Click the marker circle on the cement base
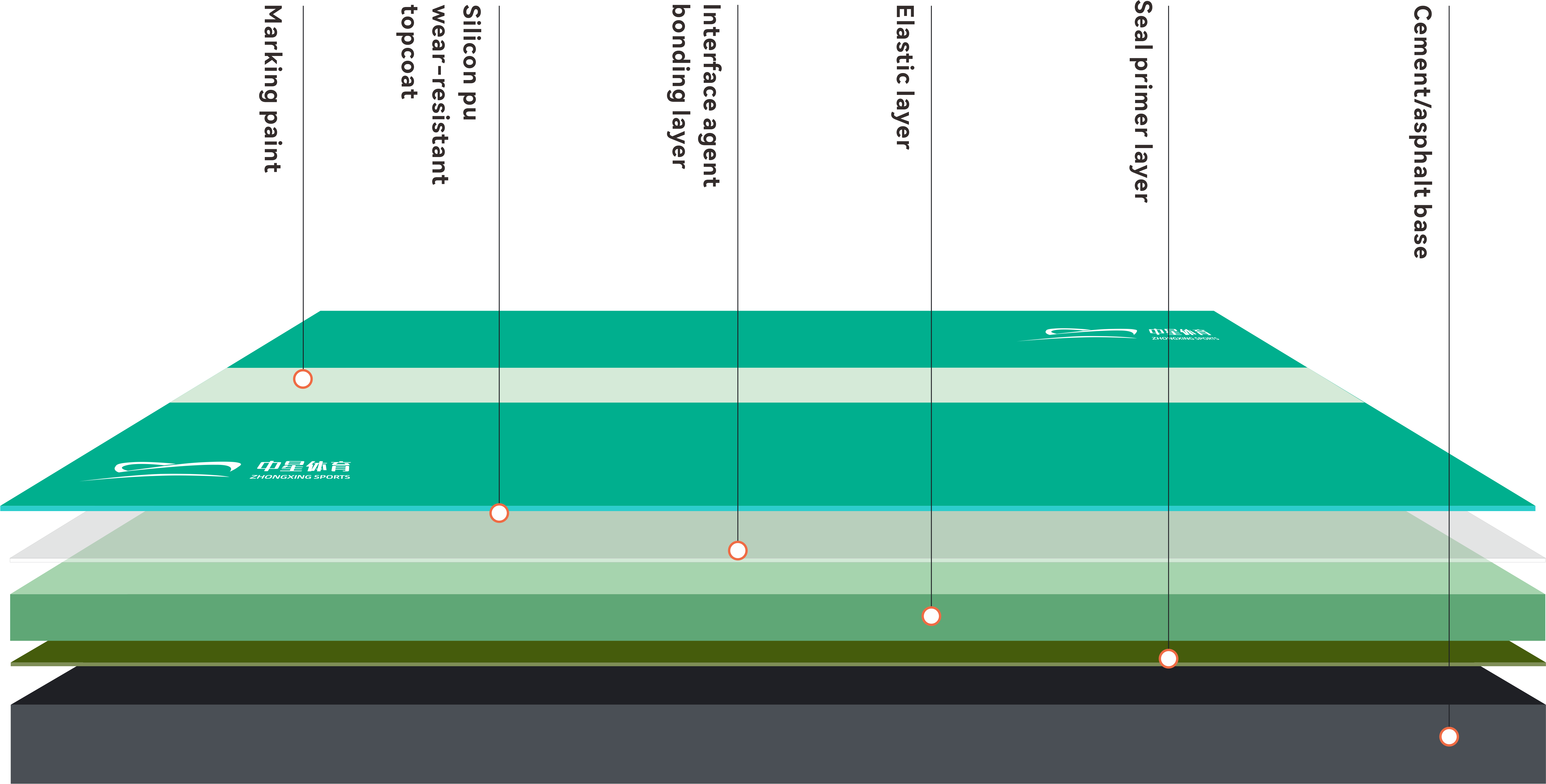Viewport: 1546px width, 784px height. point(1449,737)
